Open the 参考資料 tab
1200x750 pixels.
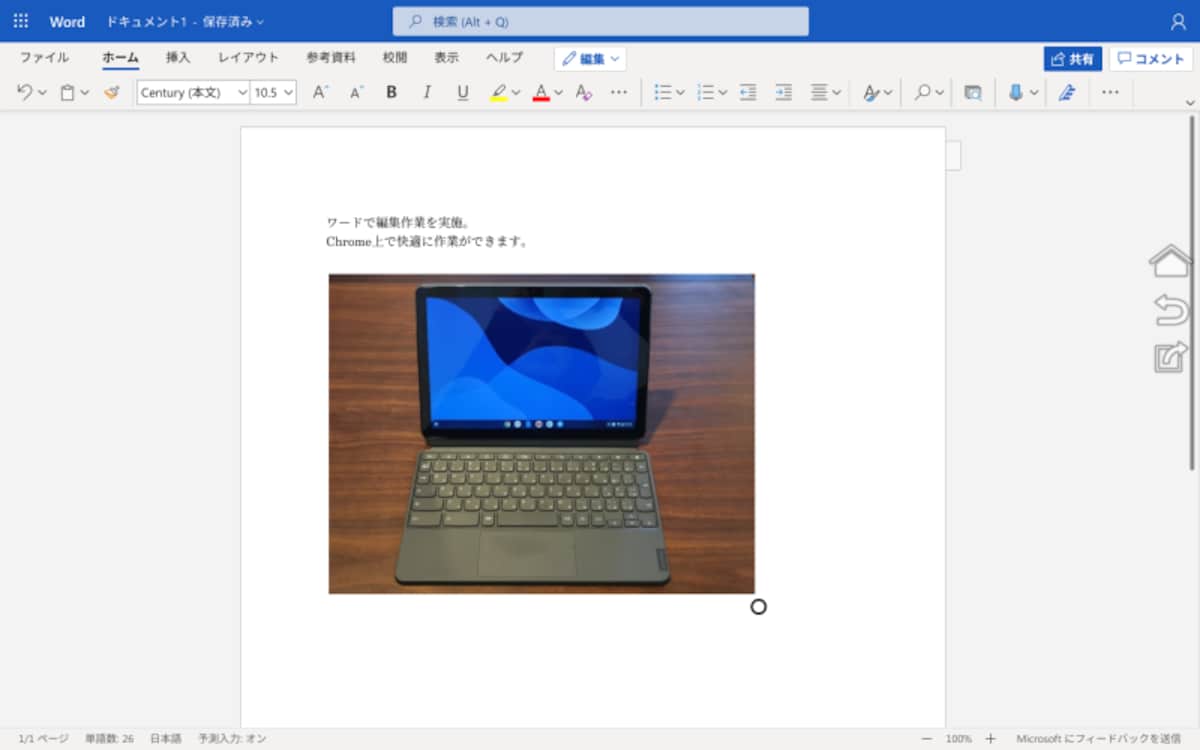[331, 58]
